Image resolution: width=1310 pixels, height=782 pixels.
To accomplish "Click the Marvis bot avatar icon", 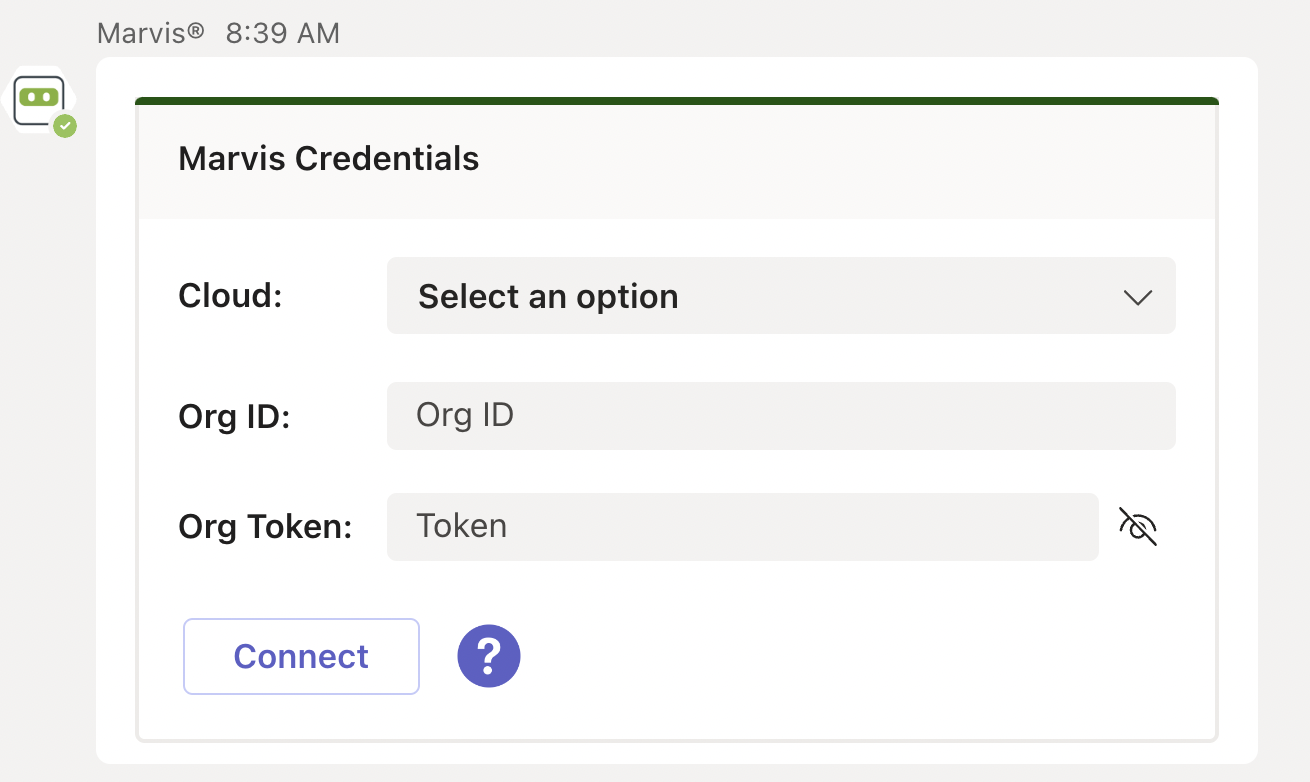I will pyautogui.click(x=38, y=98).
